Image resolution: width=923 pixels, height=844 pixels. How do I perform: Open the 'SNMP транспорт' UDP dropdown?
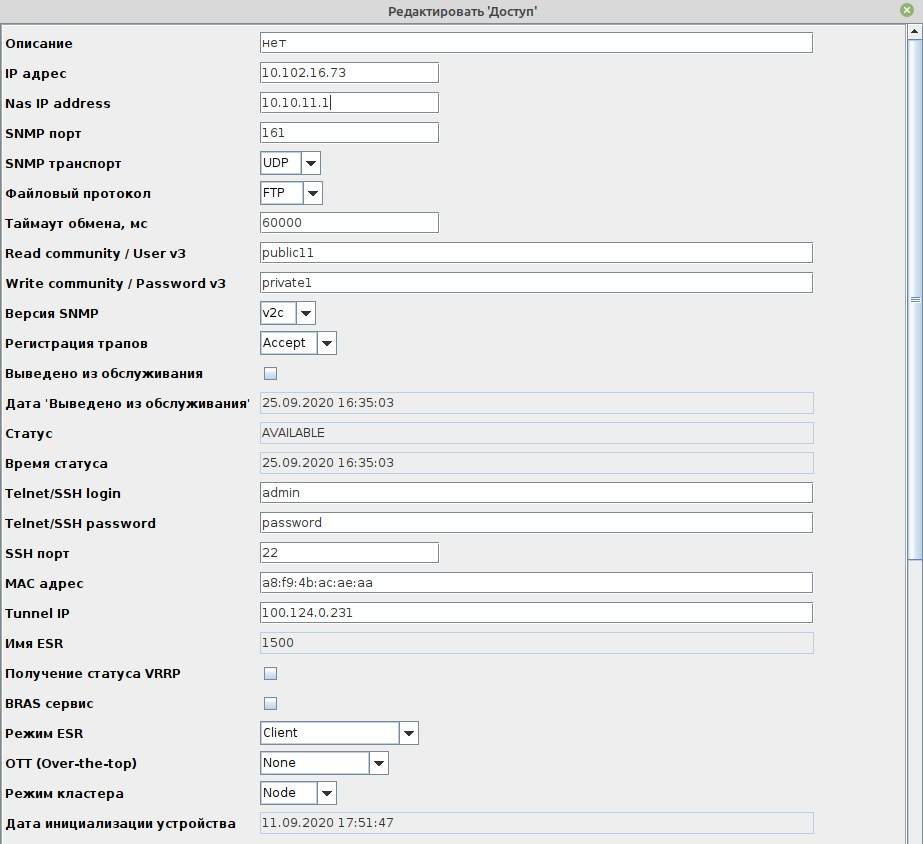click(x=311, y=163)
